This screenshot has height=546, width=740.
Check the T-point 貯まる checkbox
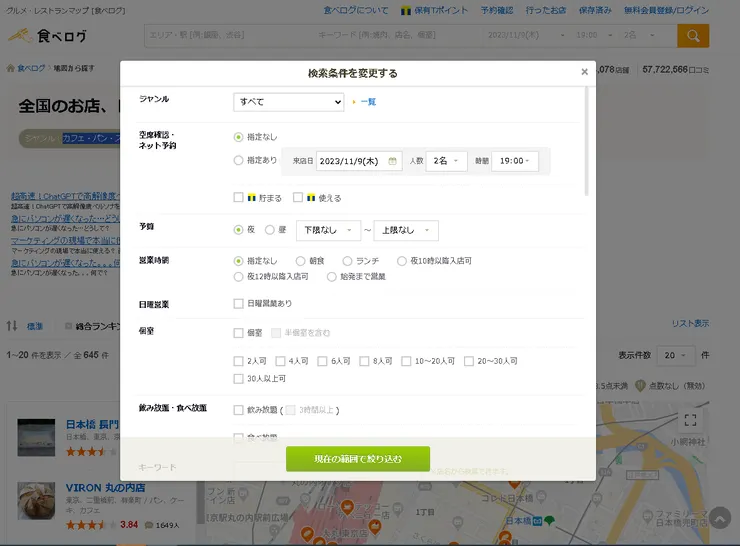[238, 197]
